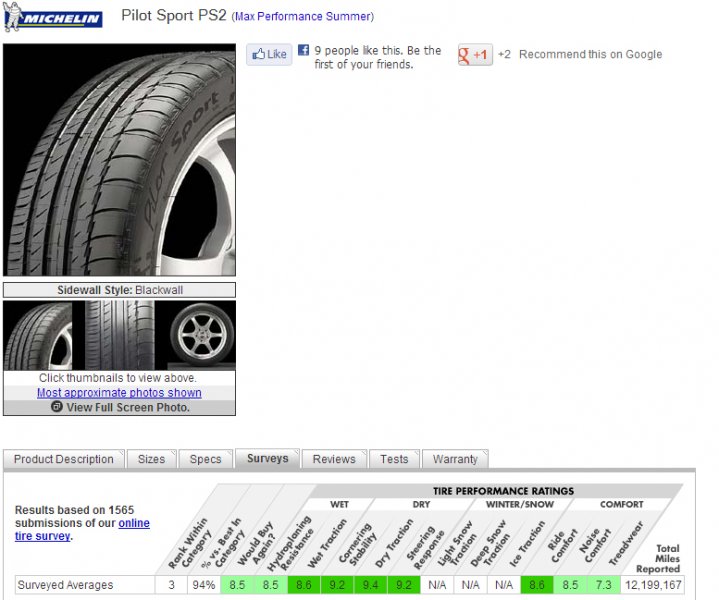Open the Most approximate photos shown link
The width and height of the screenshot is (719, 600).
click(x=119, y=393)
